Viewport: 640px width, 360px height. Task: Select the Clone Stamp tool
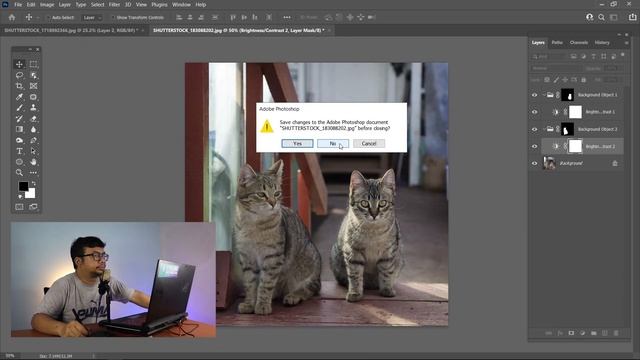(33, 108)
